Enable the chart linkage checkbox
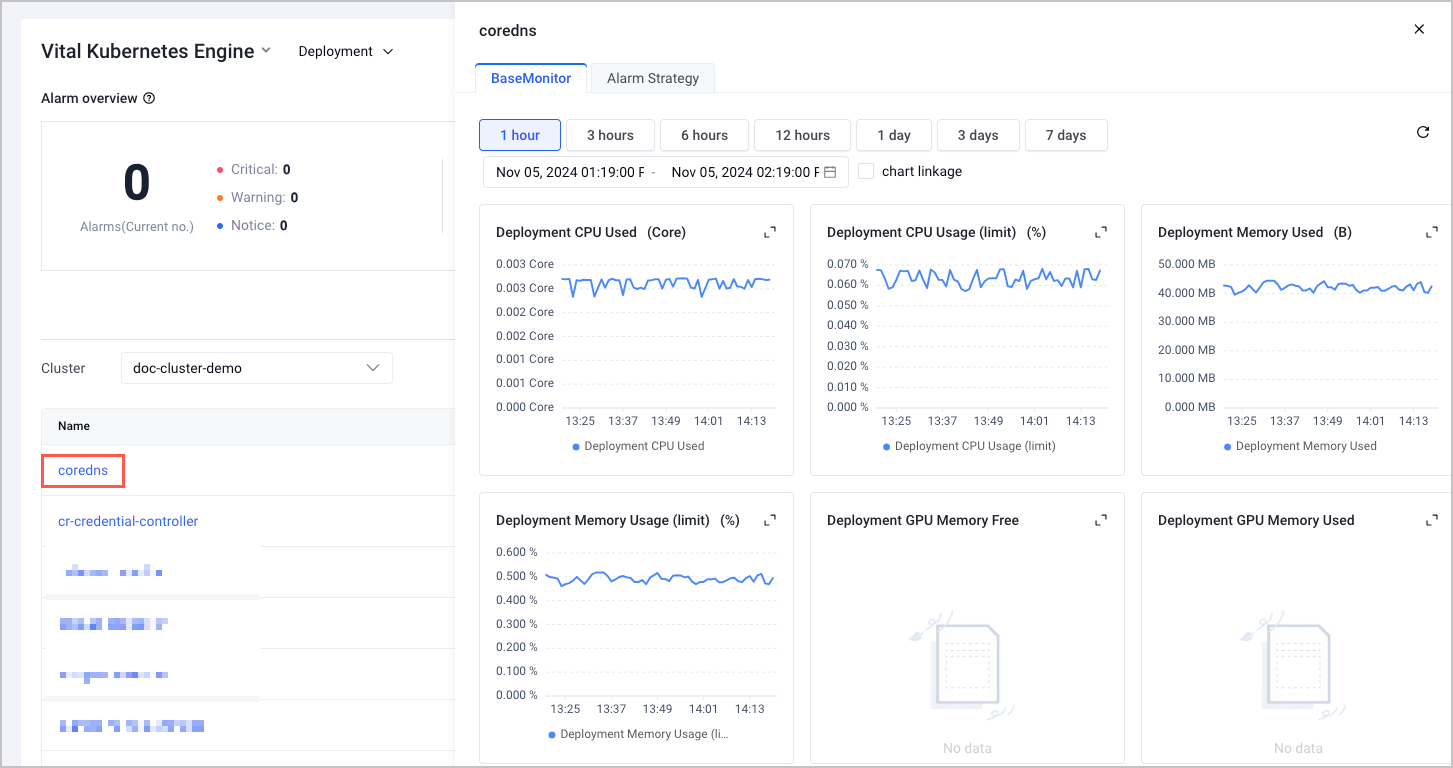Screen dimensions: 1453x768 tap(866, 171)
